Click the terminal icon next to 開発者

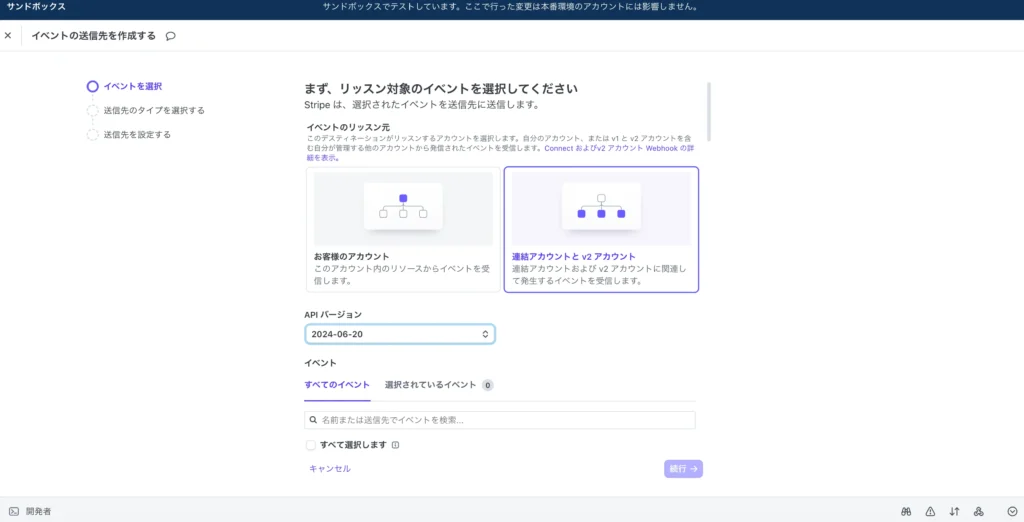(13, 511)
